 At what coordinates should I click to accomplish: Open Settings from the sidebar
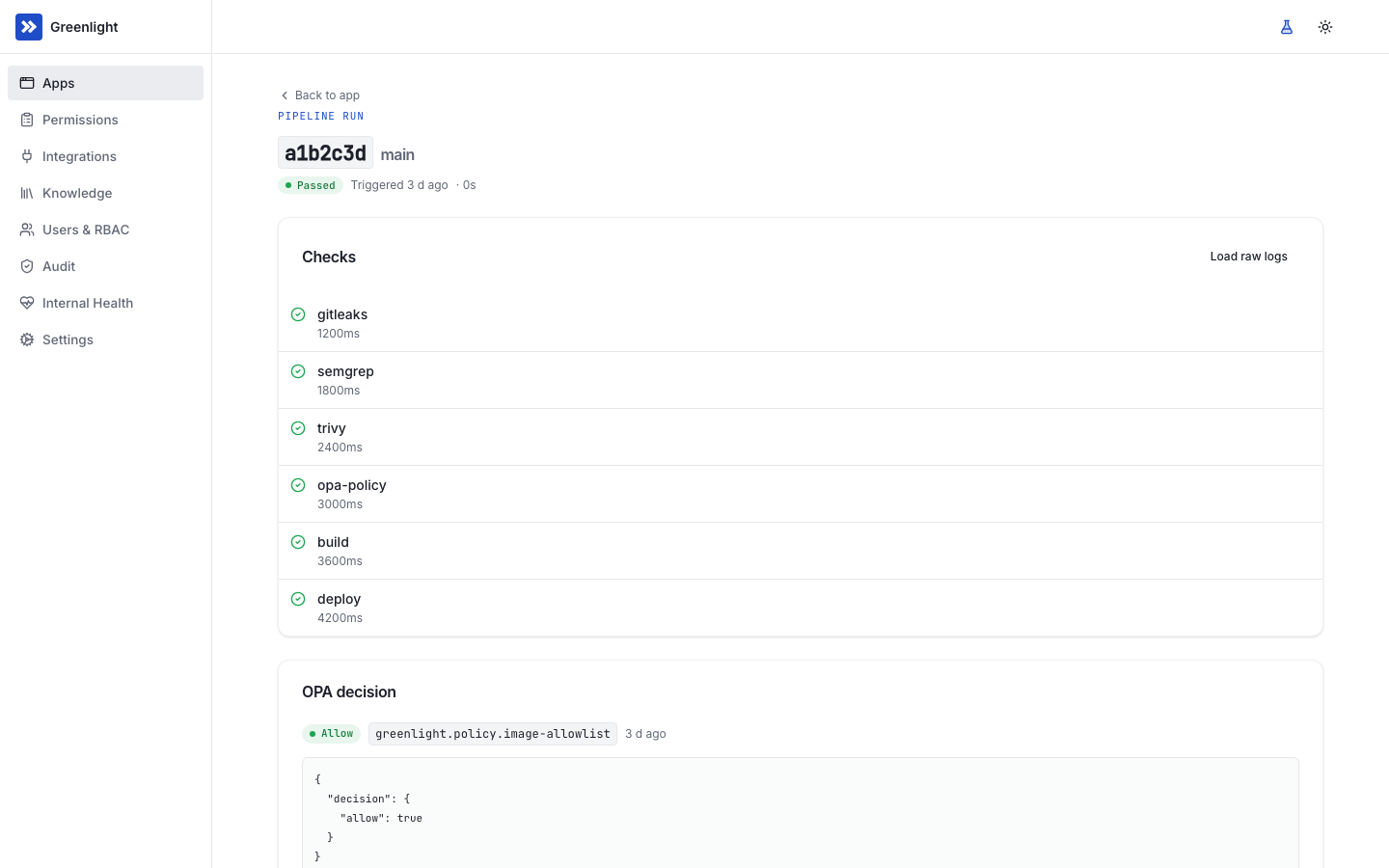(x=105, y=339)
